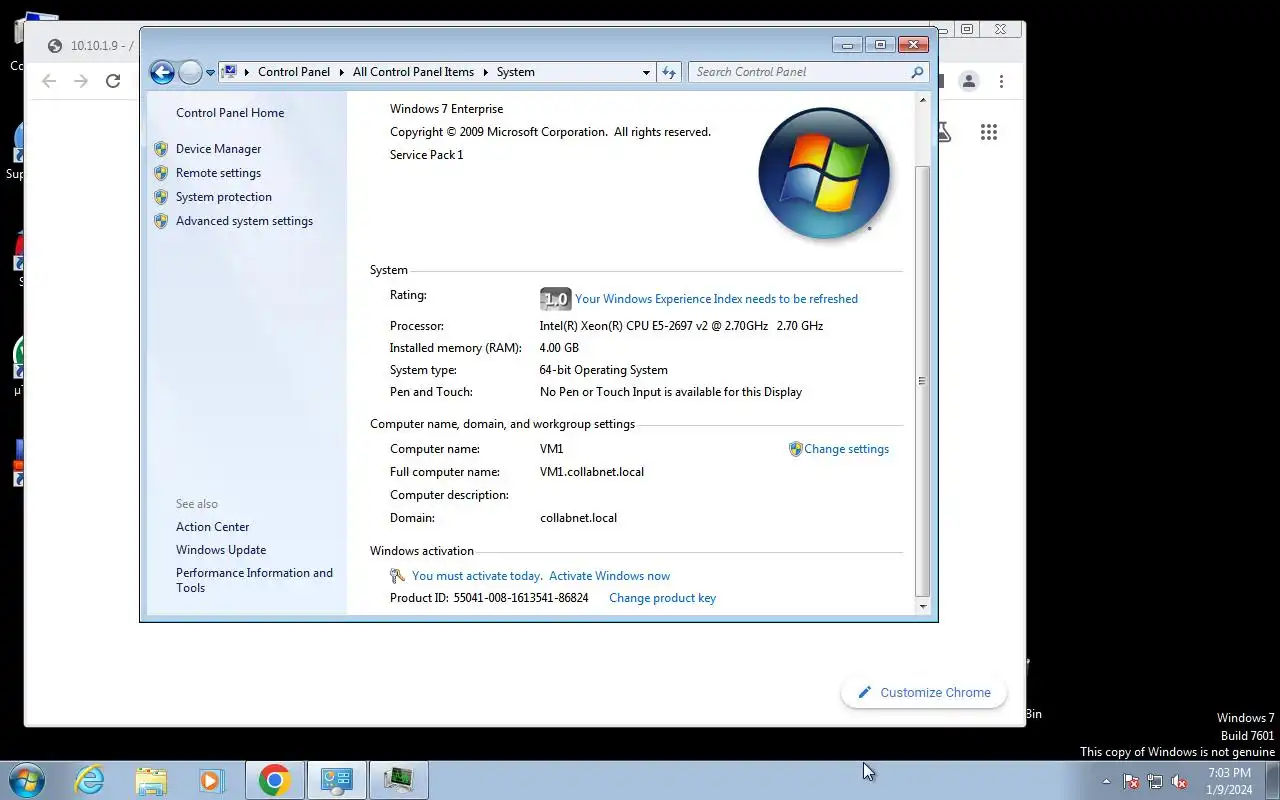Open Chrome three-dot menu

click(1001, 81)
